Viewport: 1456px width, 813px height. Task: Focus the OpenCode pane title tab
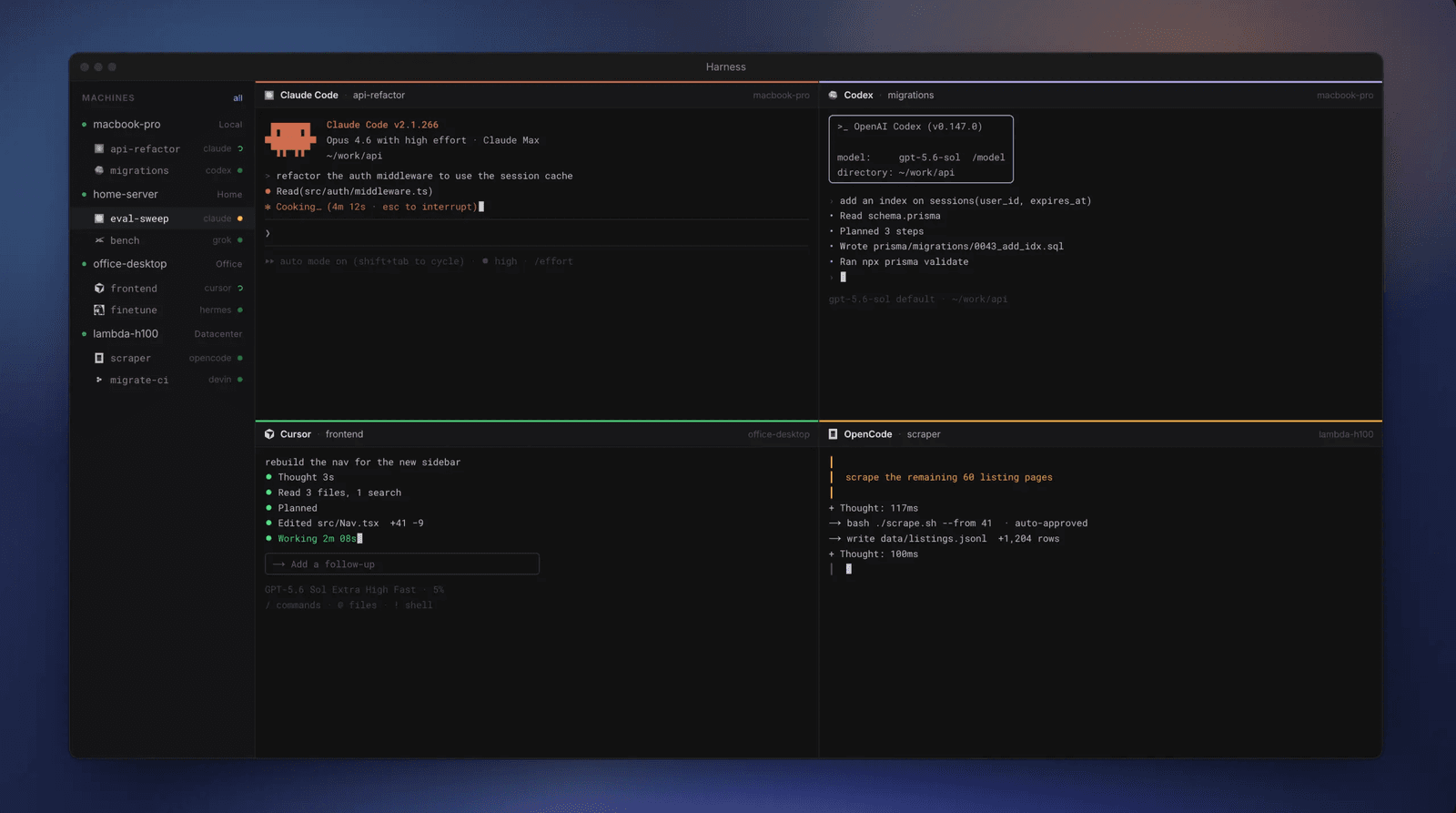885,434
